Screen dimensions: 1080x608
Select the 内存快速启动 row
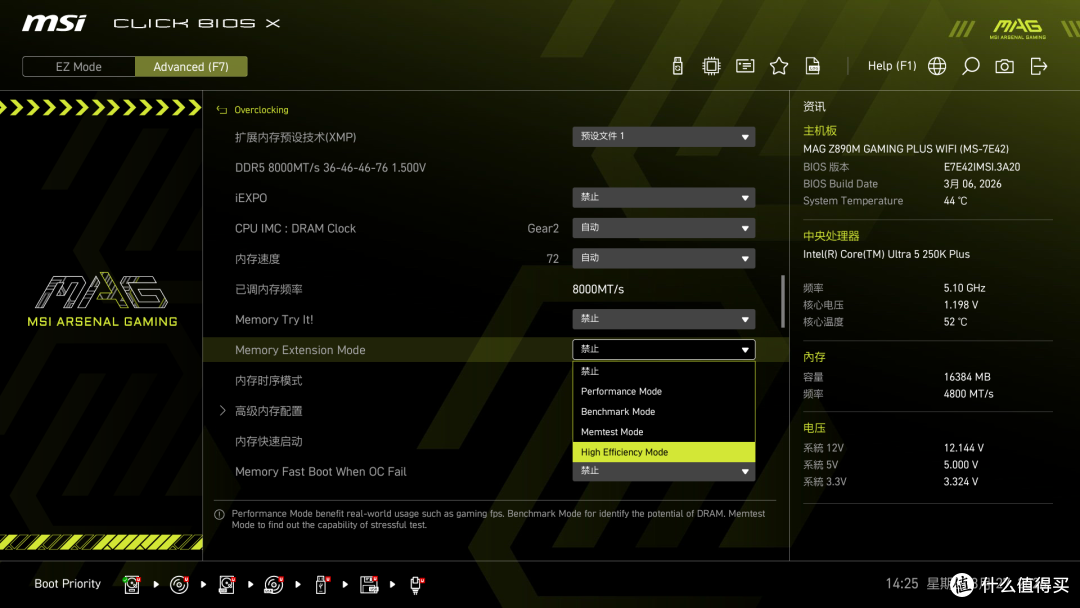tap(269, 441)
